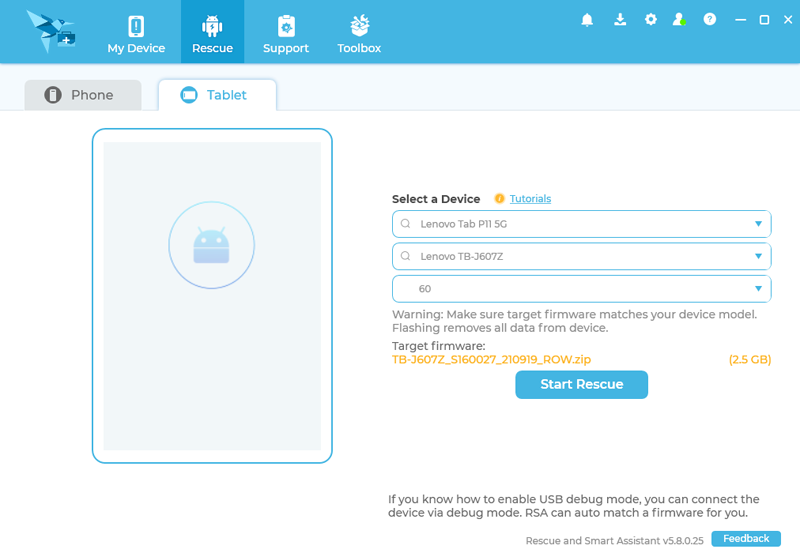This screenshot has width=800, height=553.
Task: Click the (2.5 GB) firmware size
Action: point(749,360)
